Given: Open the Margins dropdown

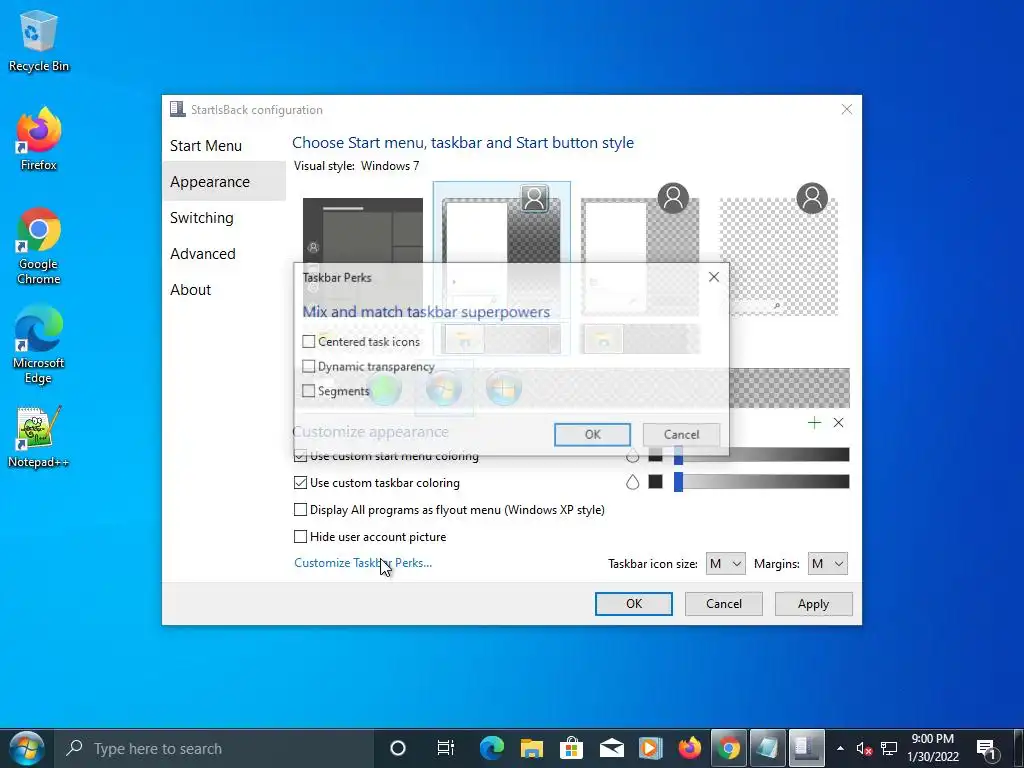Looking at the screenshot, I should pos(827,564).
